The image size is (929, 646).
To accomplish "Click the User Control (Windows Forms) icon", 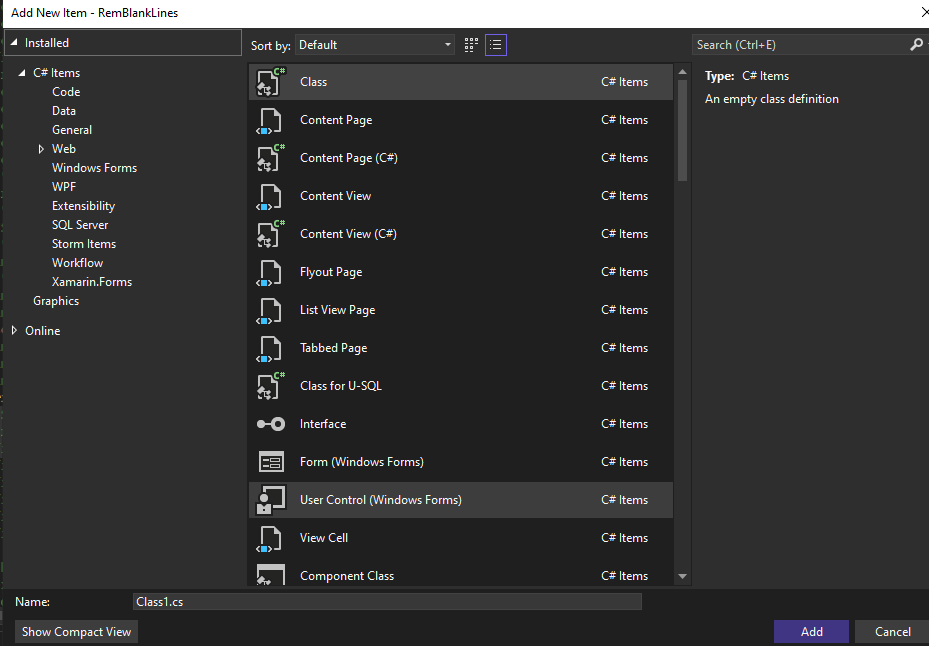I will click(x=271, y=500).
